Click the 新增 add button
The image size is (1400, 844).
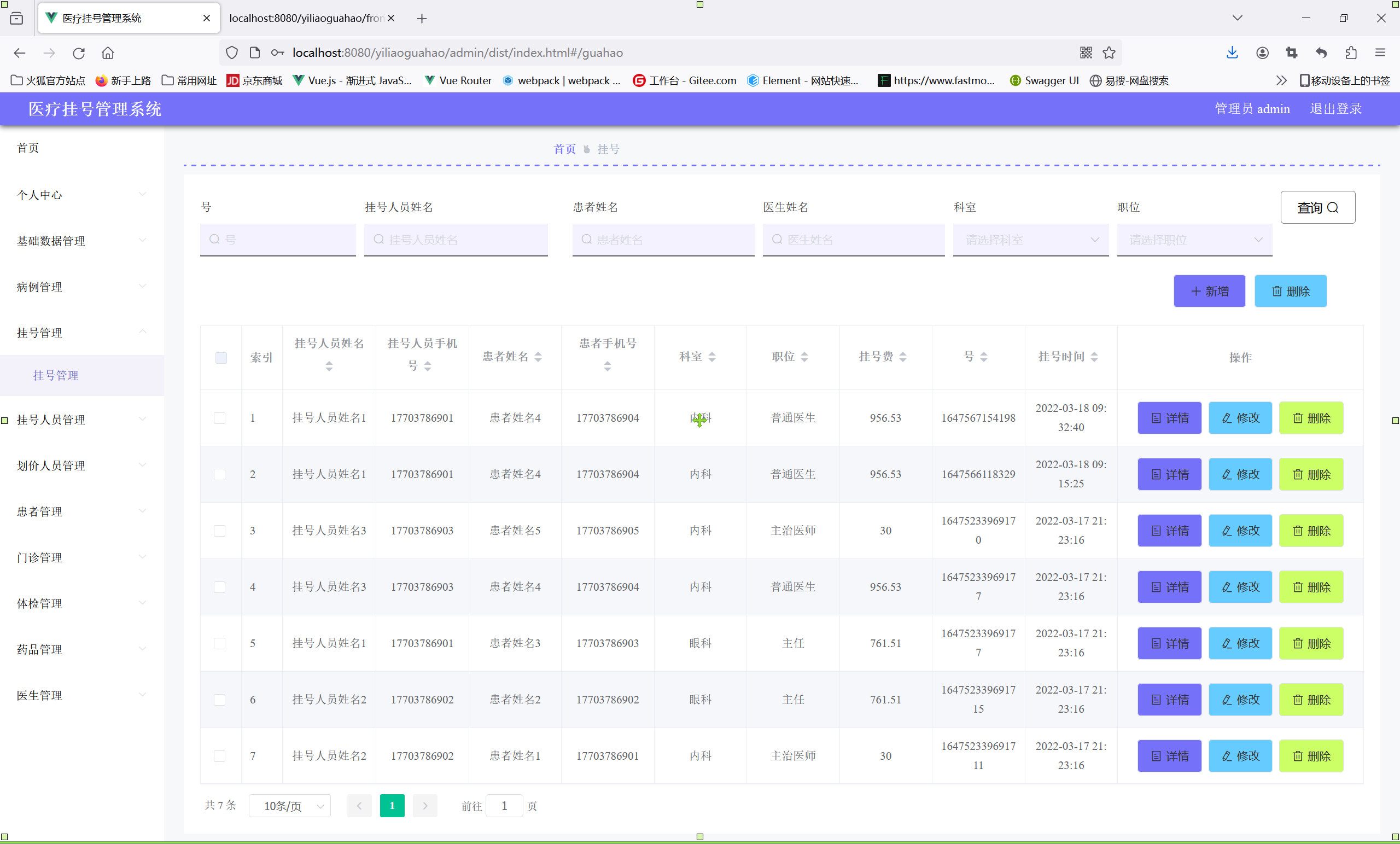(x=1209, y=291)
